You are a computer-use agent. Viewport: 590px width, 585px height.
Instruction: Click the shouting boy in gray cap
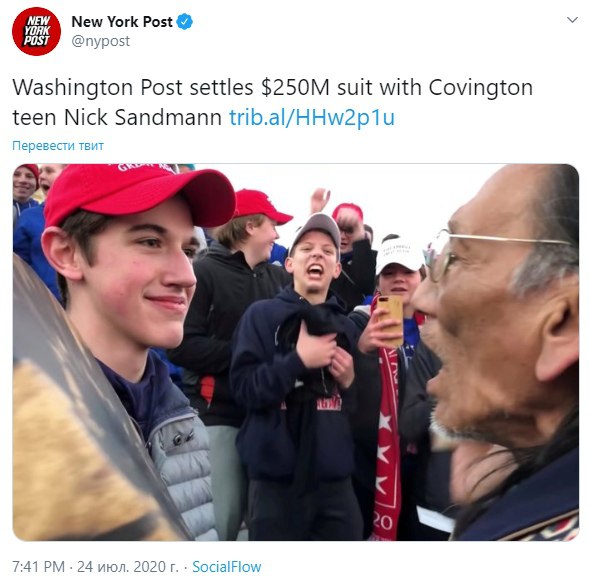pos(314,256)
